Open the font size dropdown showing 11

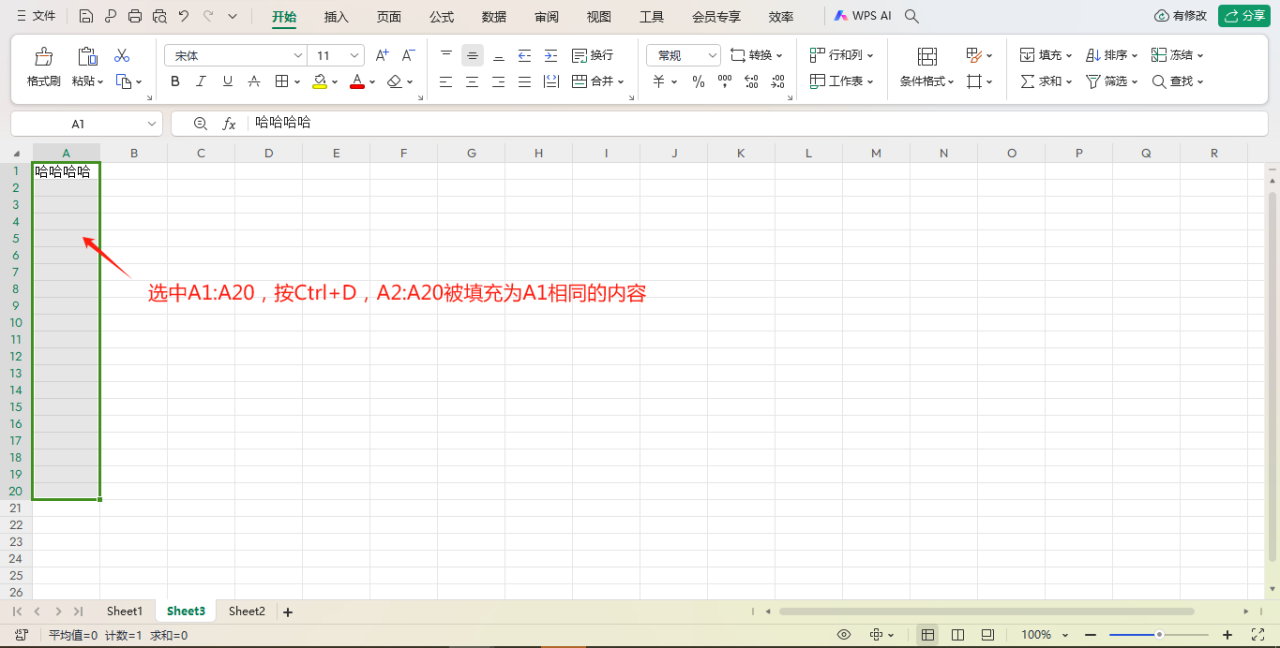click(x=355, y=56)
